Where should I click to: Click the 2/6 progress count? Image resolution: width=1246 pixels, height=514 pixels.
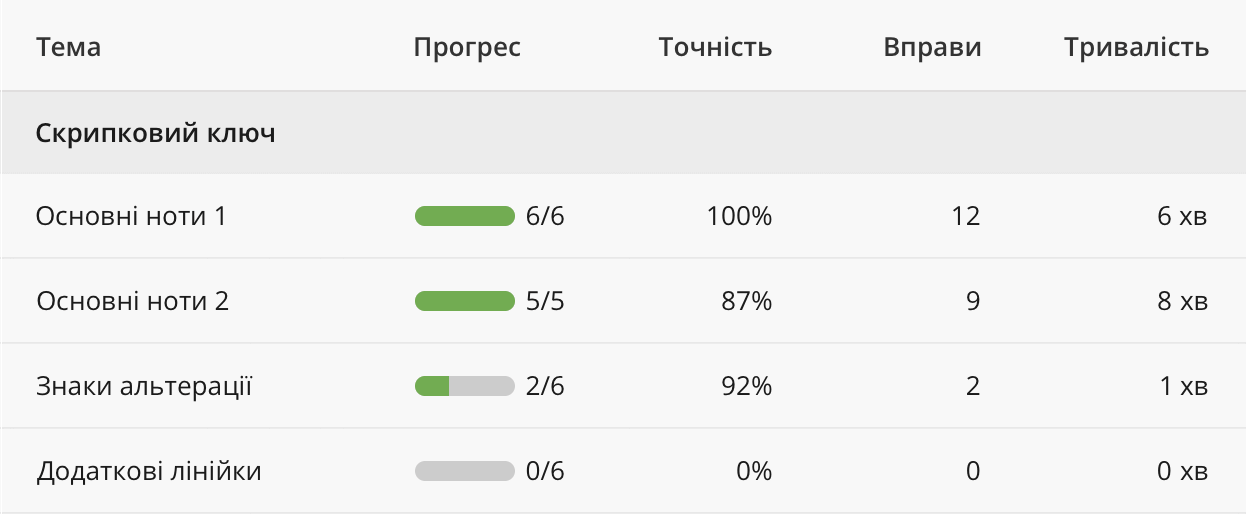pos(545,386)
